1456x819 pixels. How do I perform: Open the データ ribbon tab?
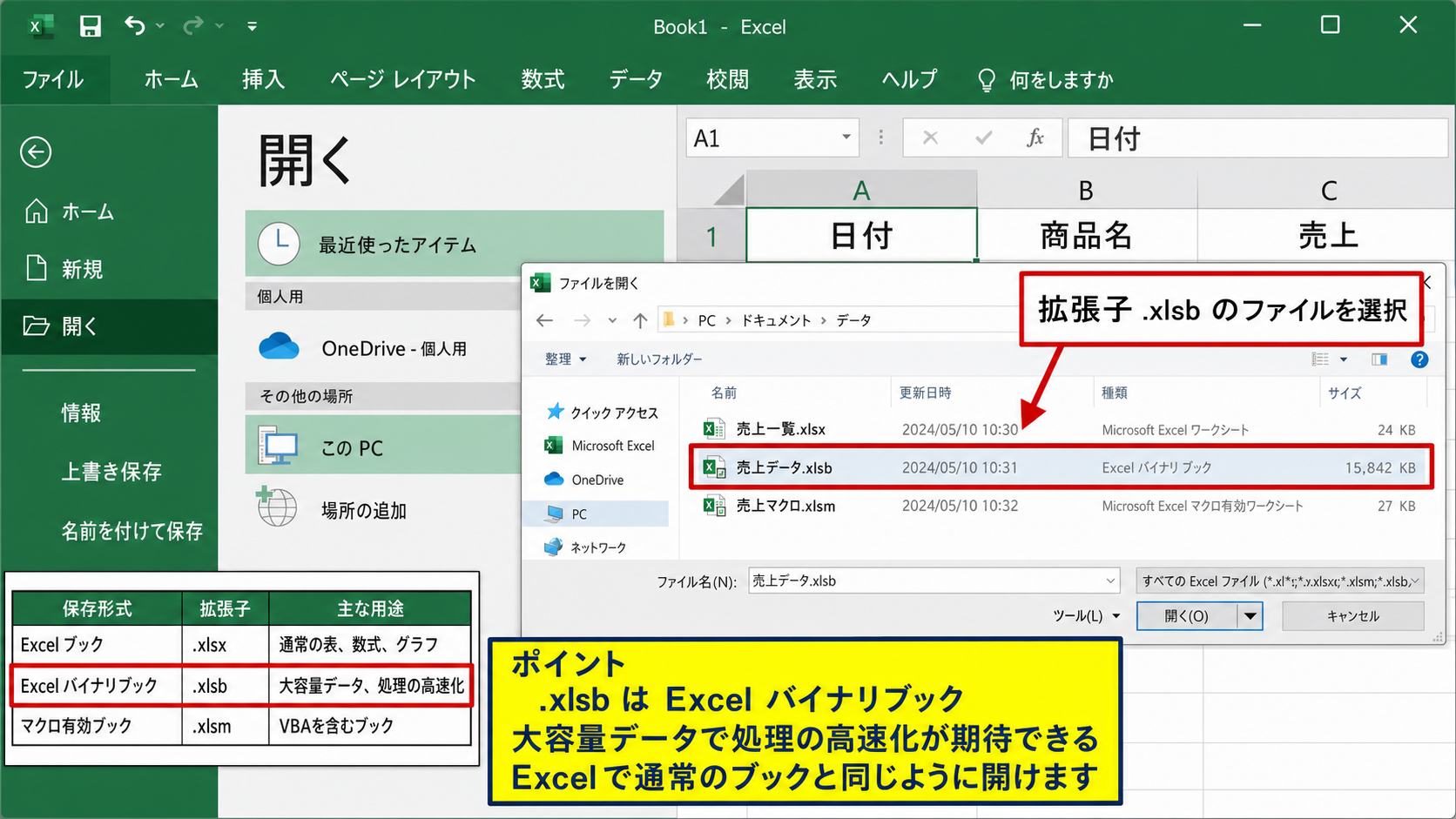coord(636,80)
